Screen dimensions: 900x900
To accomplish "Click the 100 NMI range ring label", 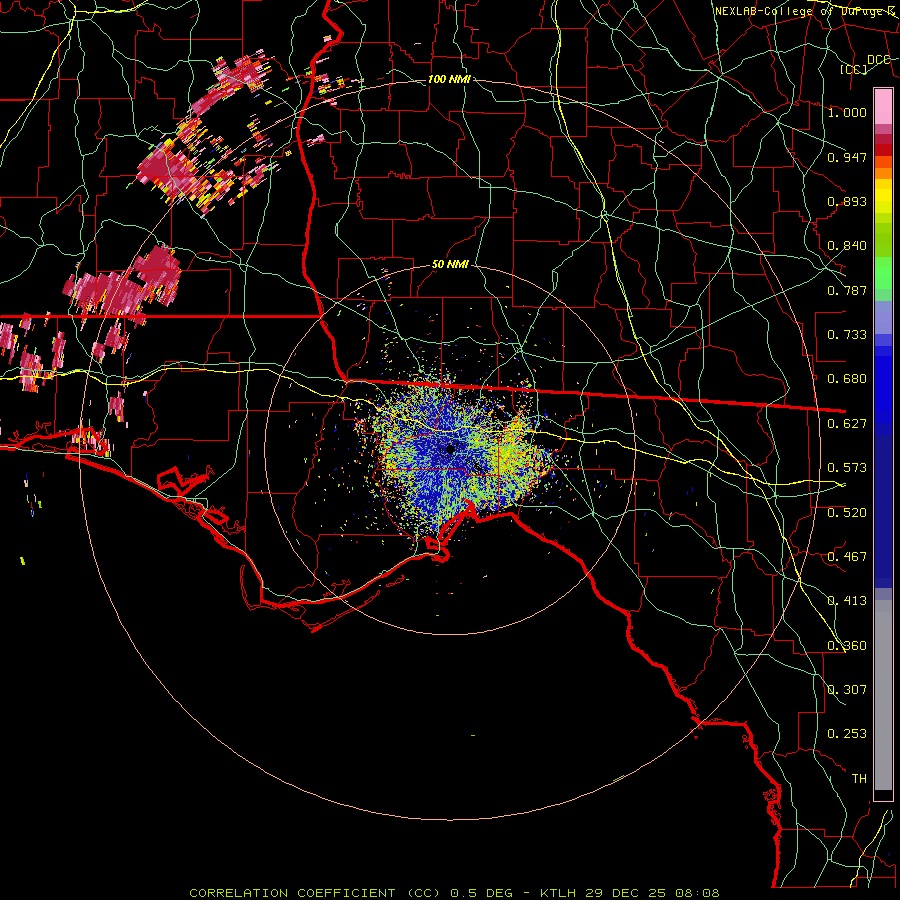I will [x=449, y=79].
